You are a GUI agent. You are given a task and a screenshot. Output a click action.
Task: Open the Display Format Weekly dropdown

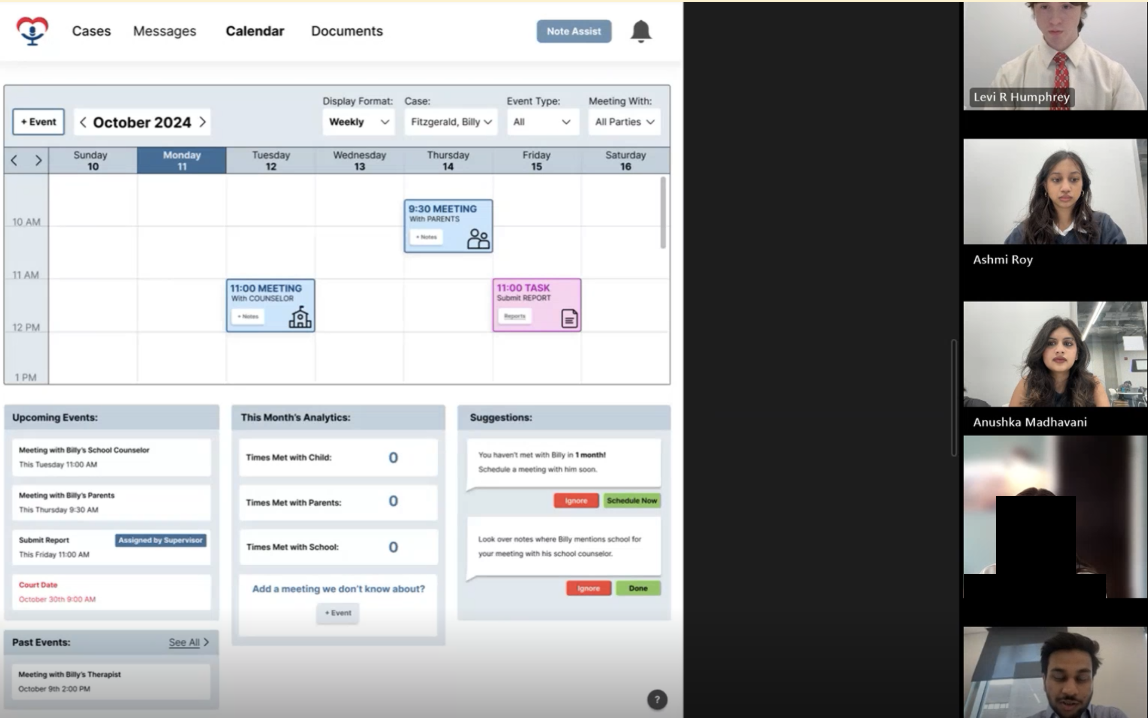(358, 121)
